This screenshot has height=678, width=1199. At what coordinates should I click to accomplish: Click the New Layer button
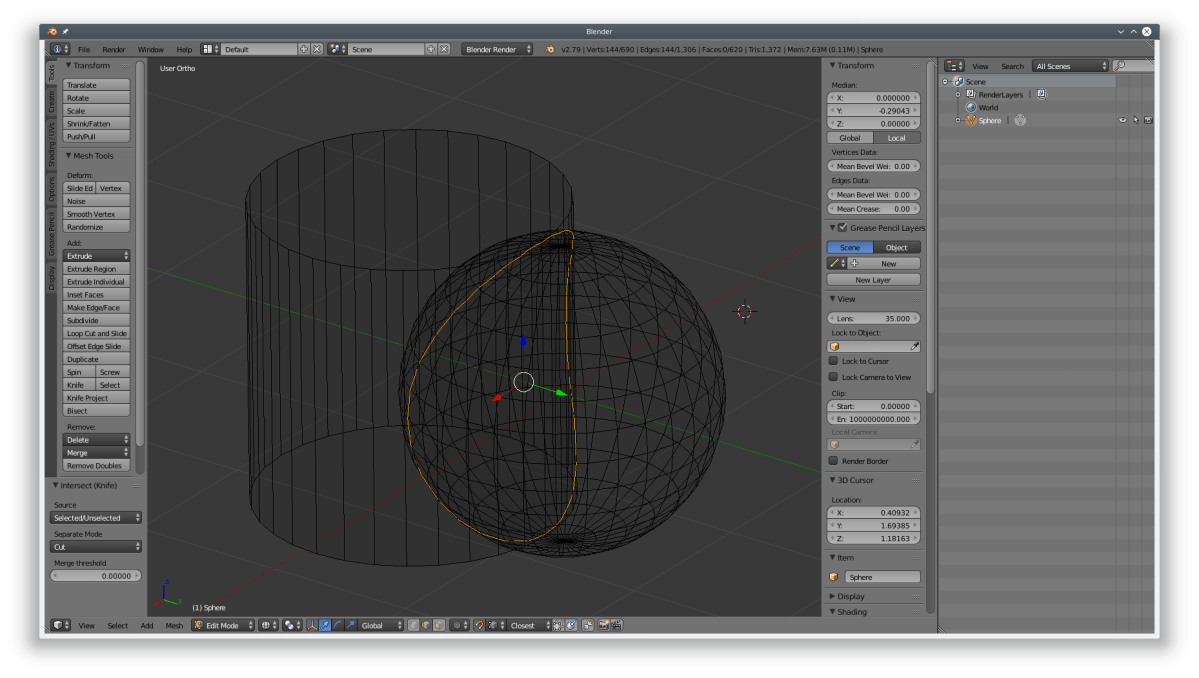[x=873, y=280]
